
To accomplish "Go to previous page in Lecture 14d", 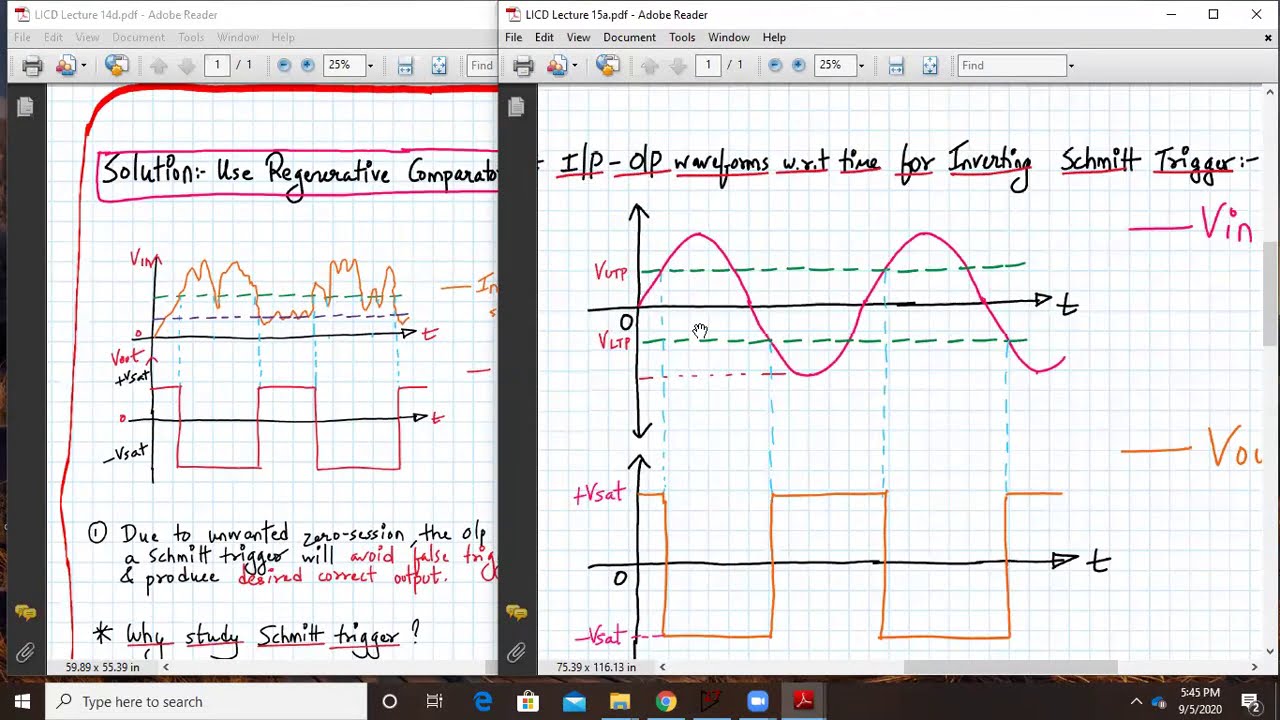I will pos(158,66).
